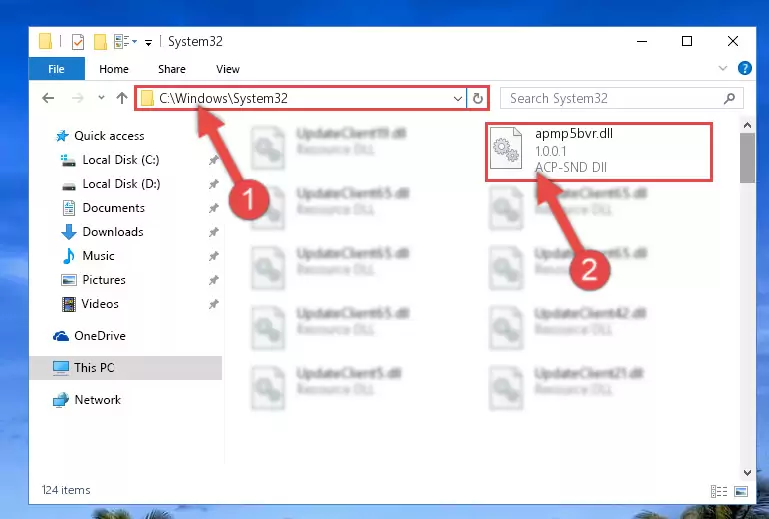Click the Search System32 field
This screenshot has height=519, width=769.
click(x=621, y=98)
